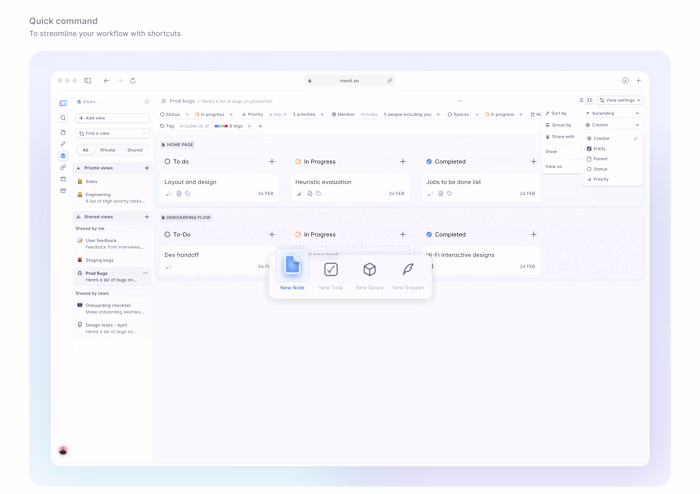Screen dimensions: 700x494
Task: Remove the Priority filter chip
Action: point(322,115)
